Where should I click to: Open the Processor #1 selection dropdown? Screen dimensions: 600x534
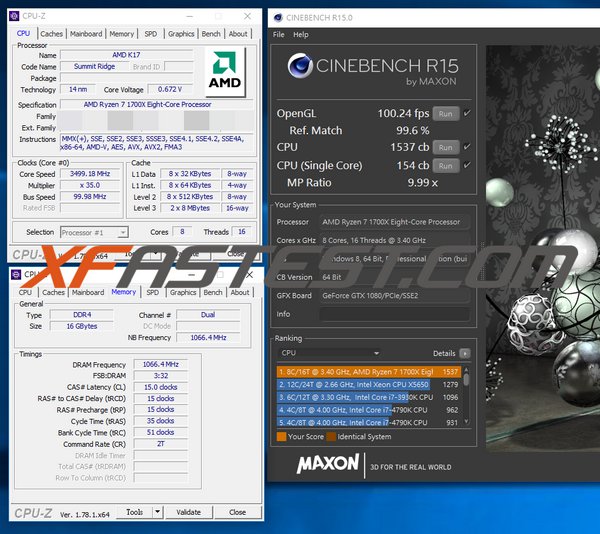[x=94, y=232]
